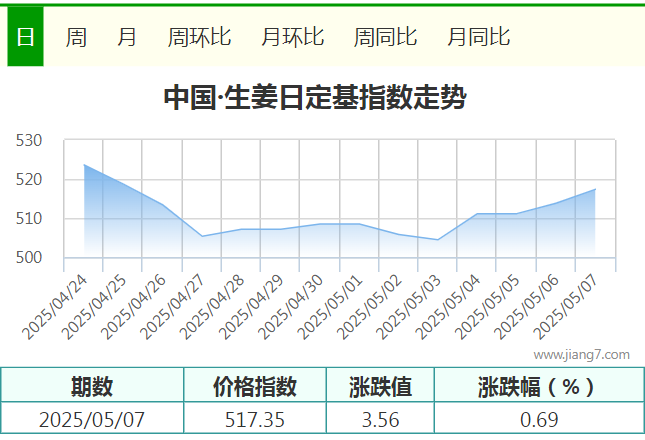
Task: Click the x-axis date 2025/05/03
Action: coord(409,307)
